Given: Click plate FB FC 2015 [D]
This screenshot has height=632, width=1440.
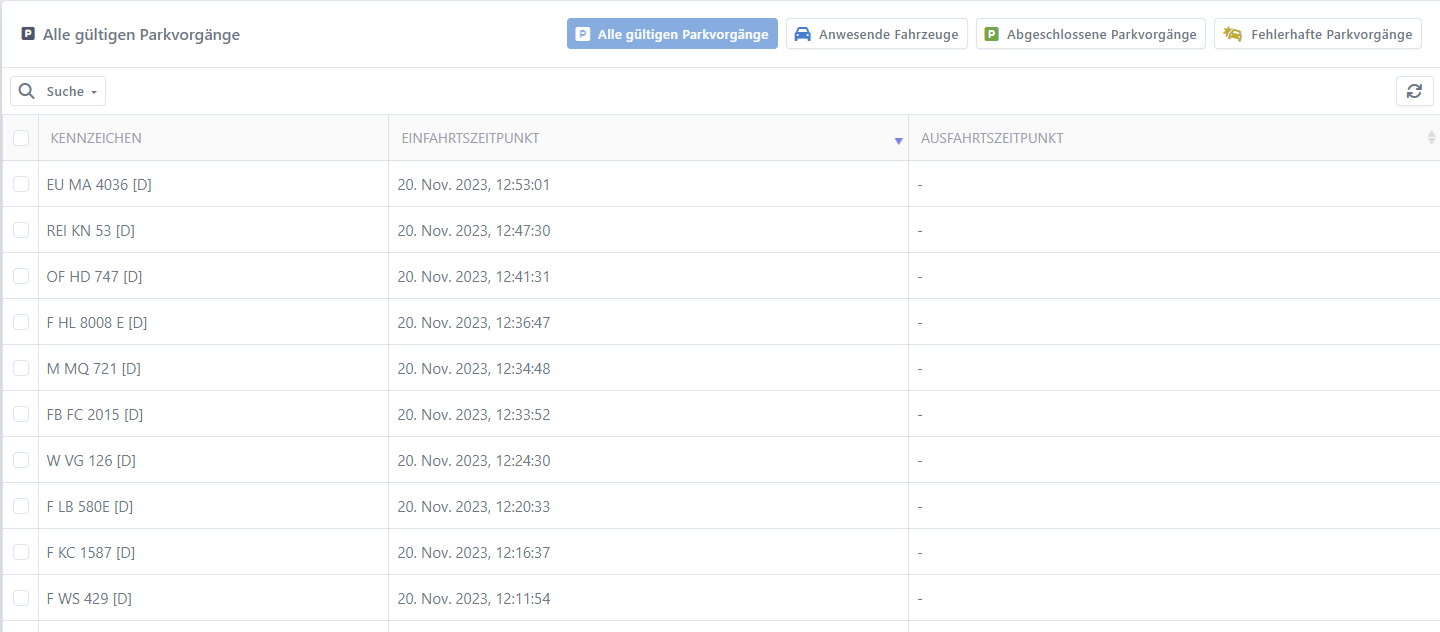Looking at the screenshot, I should pyautogui.click(x=95, y=414).
